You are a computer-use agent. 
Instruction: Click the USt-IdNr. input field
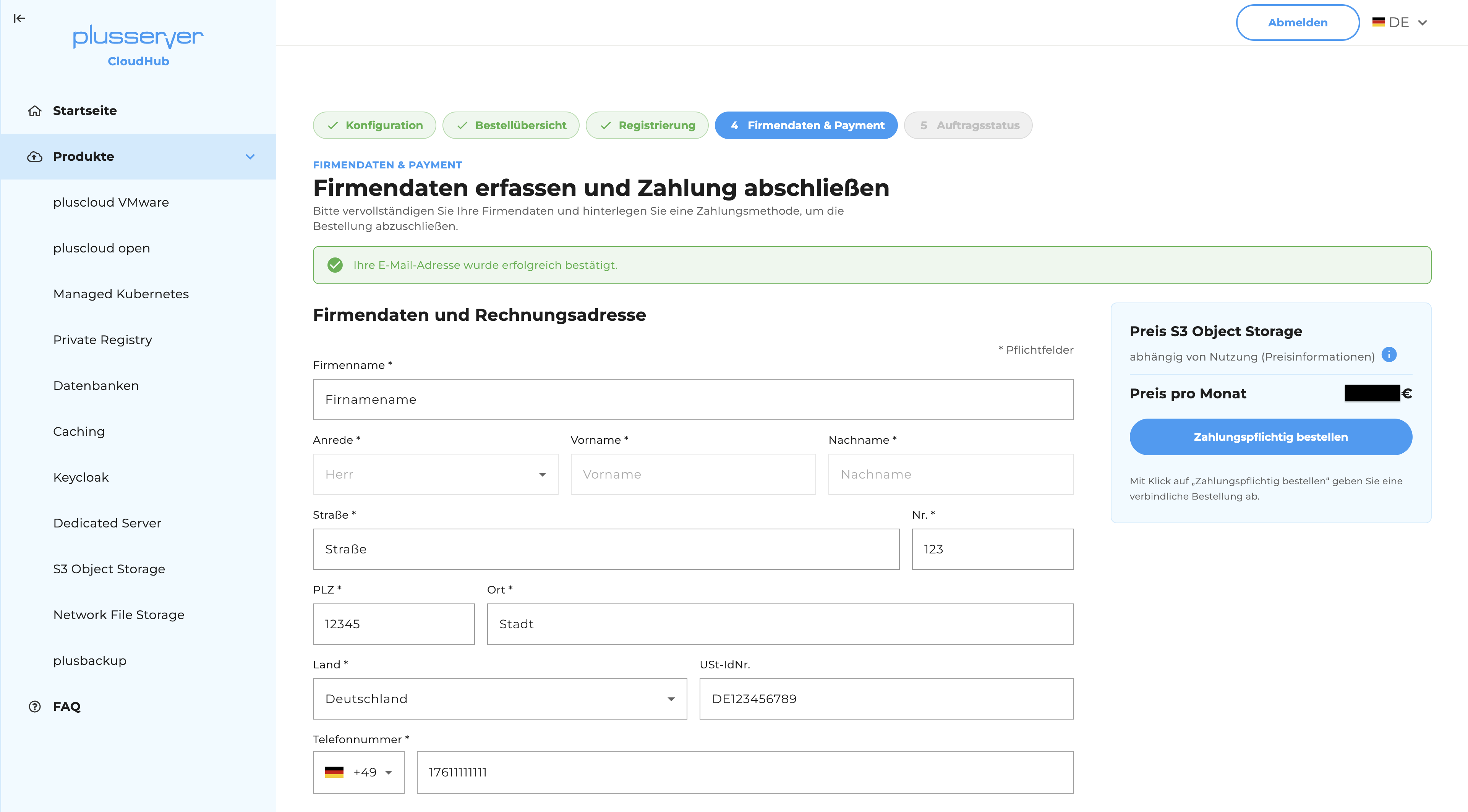tap(886, 699)
